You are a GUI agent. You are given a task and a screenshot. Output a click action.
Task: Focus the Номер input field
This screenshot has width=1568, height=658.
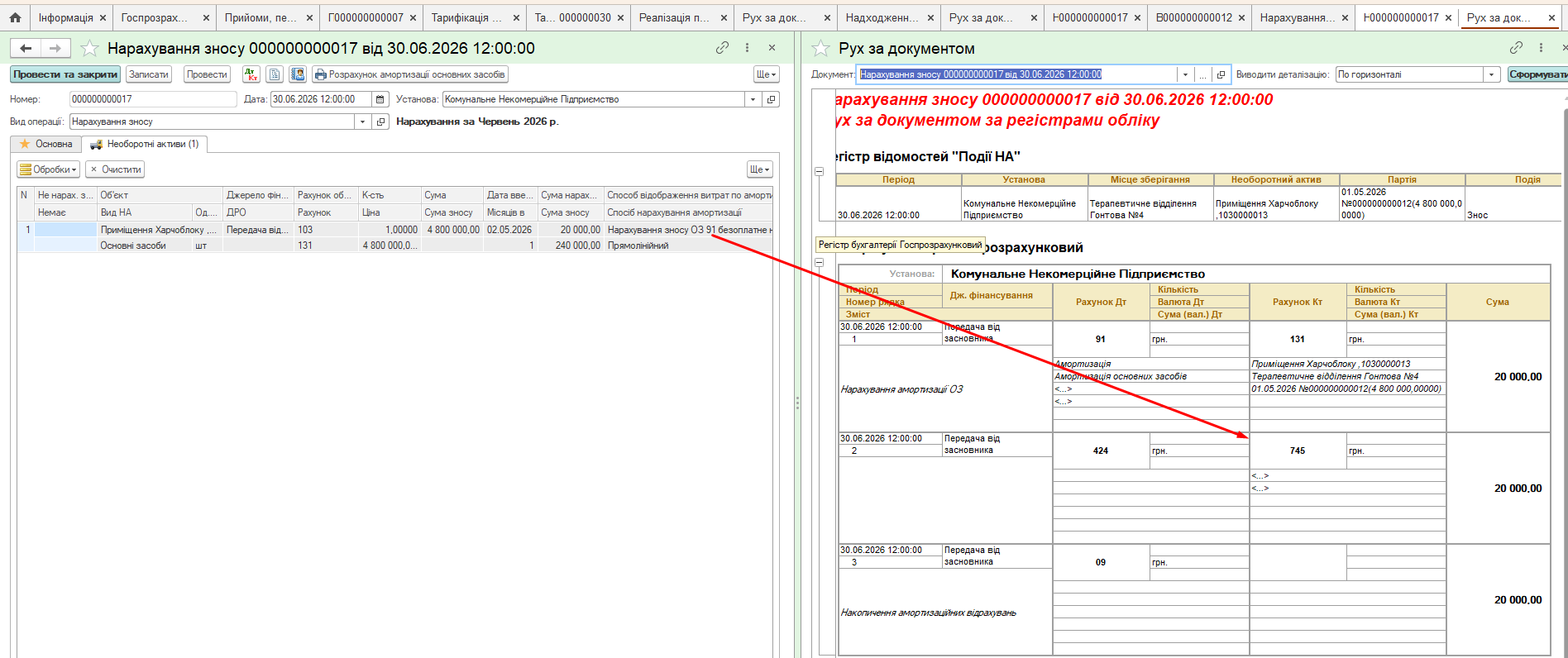(153, 99)
